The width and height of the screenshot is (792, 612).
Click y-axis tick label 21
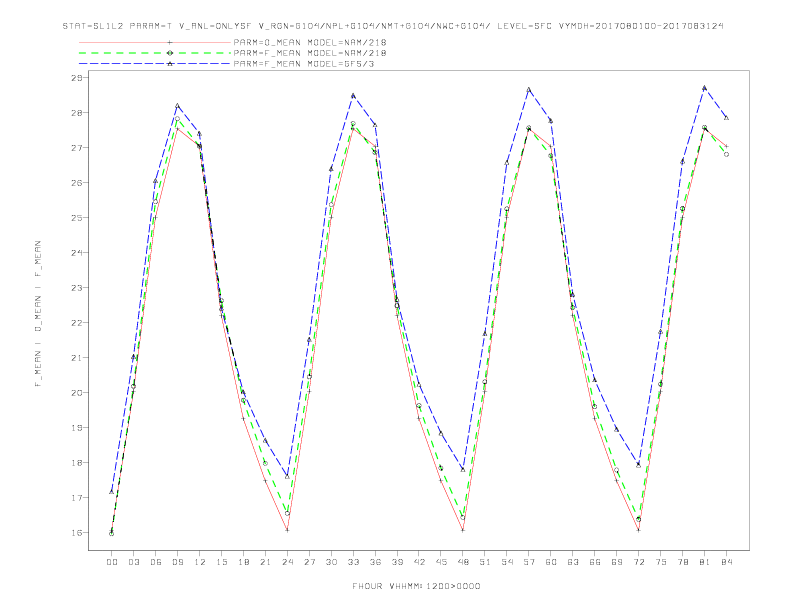(x=77, y=358)
